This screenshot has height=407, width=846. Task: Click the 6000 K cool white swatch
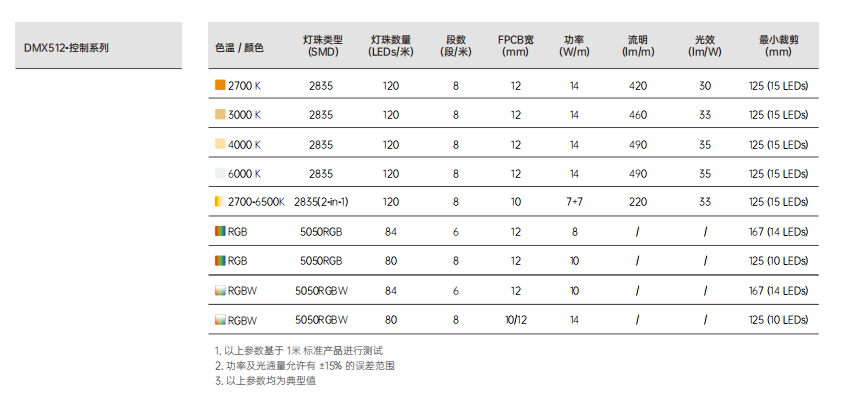point(220,173)
